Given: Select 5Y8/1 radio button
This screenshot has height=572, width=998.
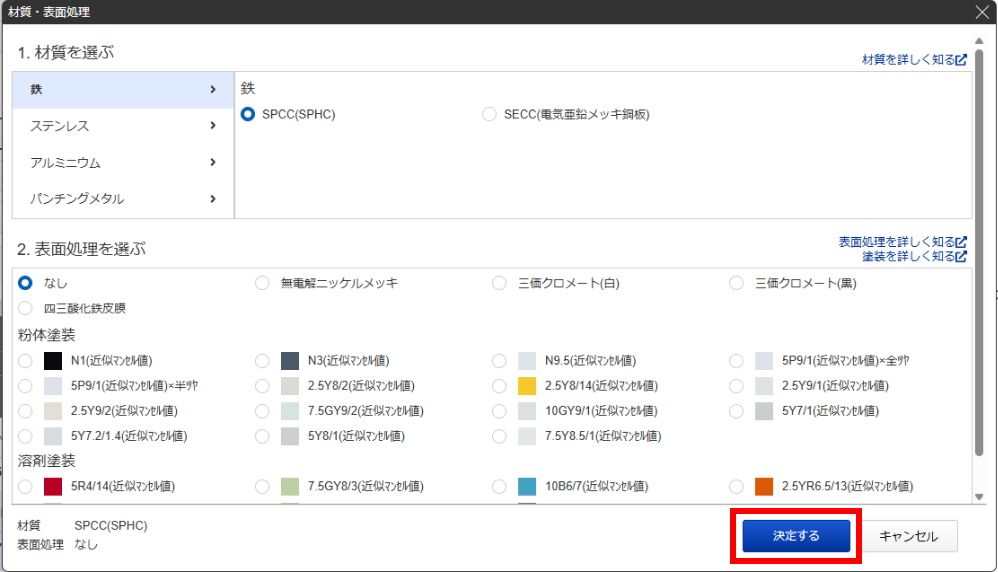Looking at the screenshot, I should coord(262,436).
